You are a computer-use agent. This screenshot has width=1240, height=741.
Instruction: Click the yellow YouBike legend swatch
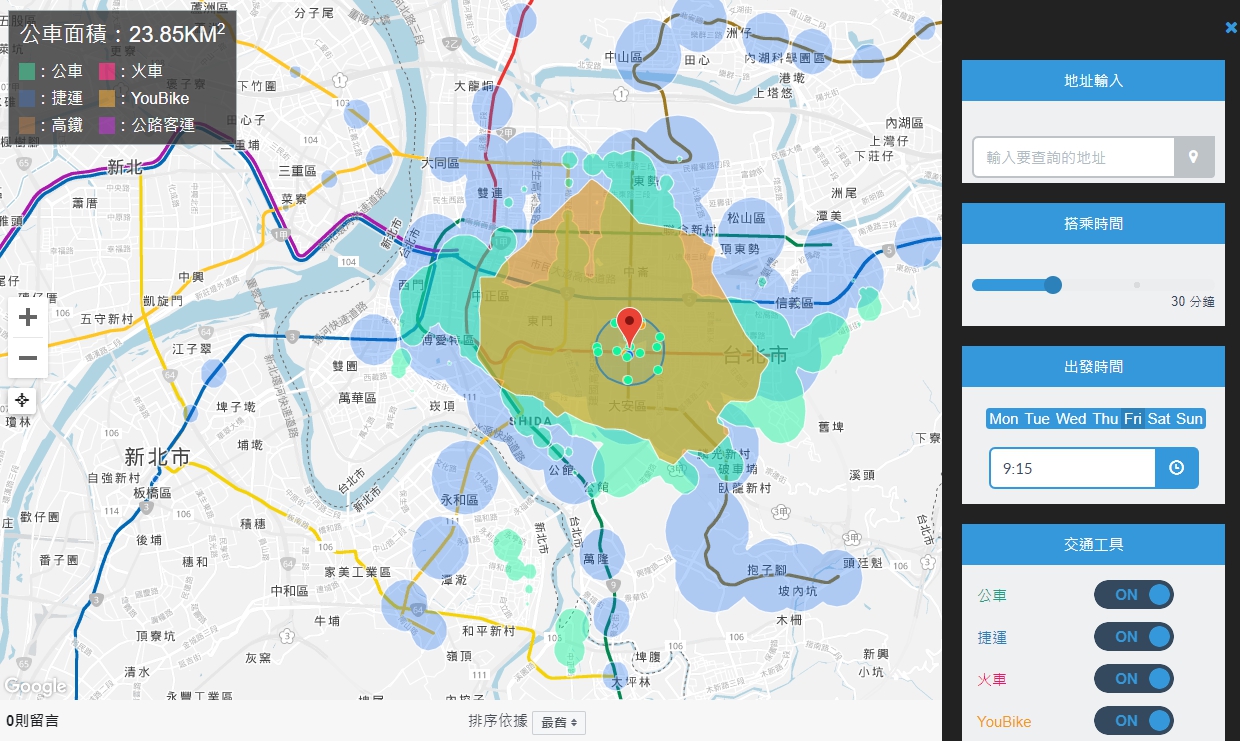[107, 99]
